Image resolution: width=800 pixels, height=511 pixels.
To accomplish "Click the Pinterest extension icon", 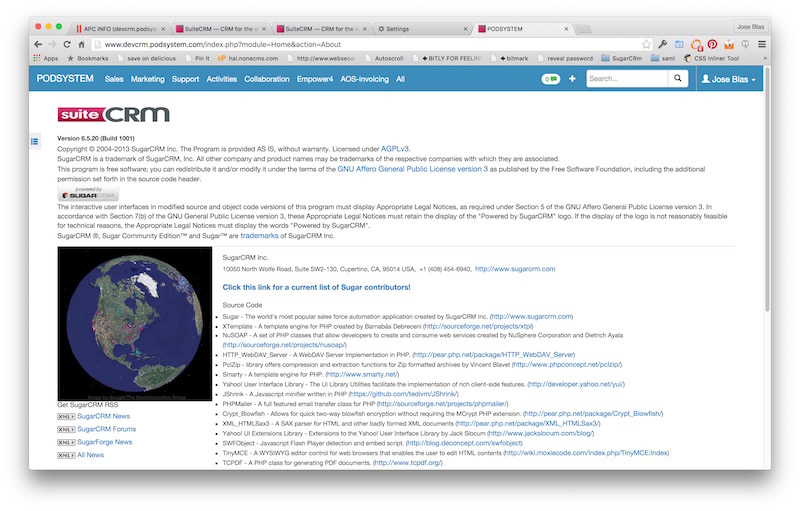I will tap(712, 44).
